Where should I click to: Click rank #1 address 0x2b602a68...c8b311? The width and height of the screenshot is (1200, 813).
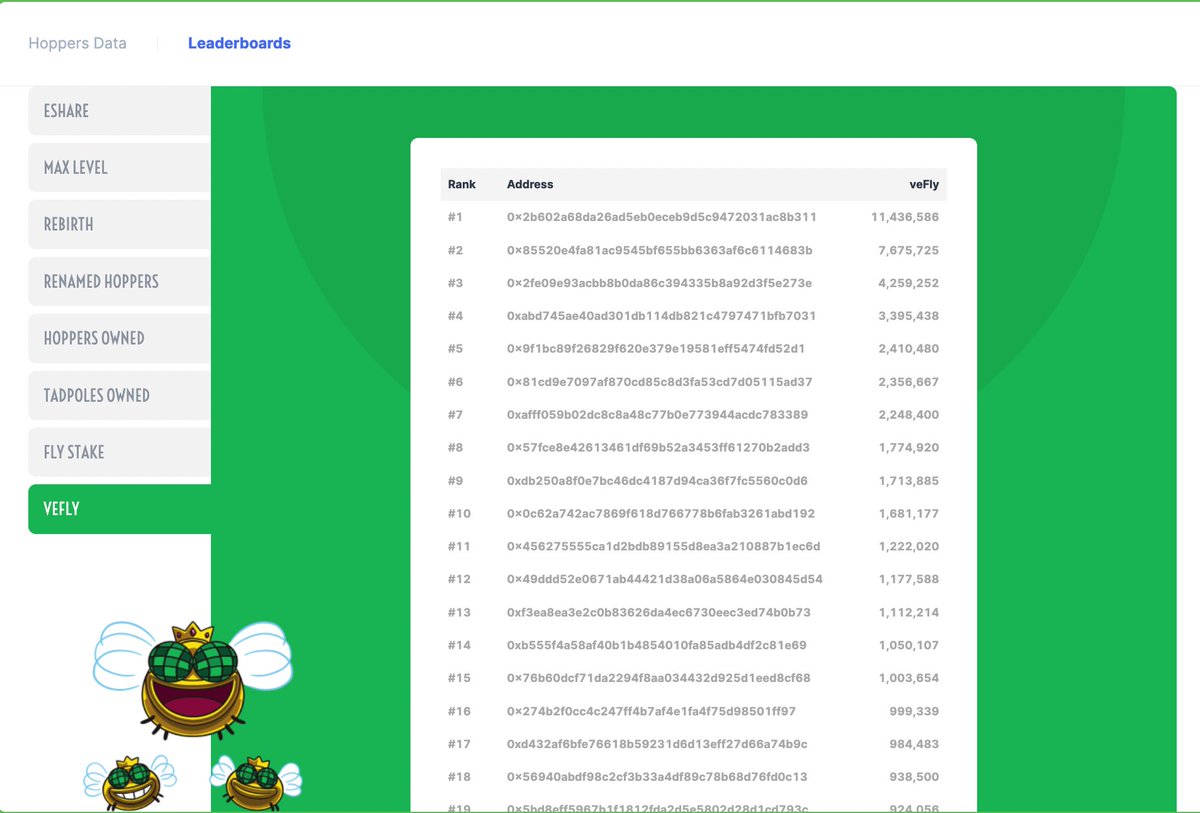[662, 217]
